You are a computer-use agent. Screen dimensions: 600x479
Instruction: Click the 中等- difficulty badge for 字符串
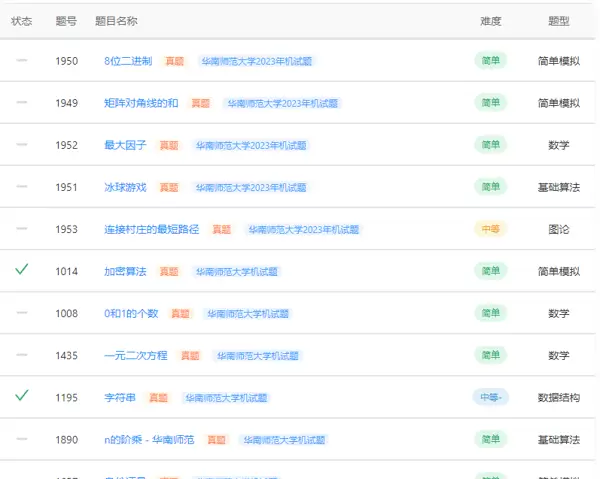click(x=490, y=397)
